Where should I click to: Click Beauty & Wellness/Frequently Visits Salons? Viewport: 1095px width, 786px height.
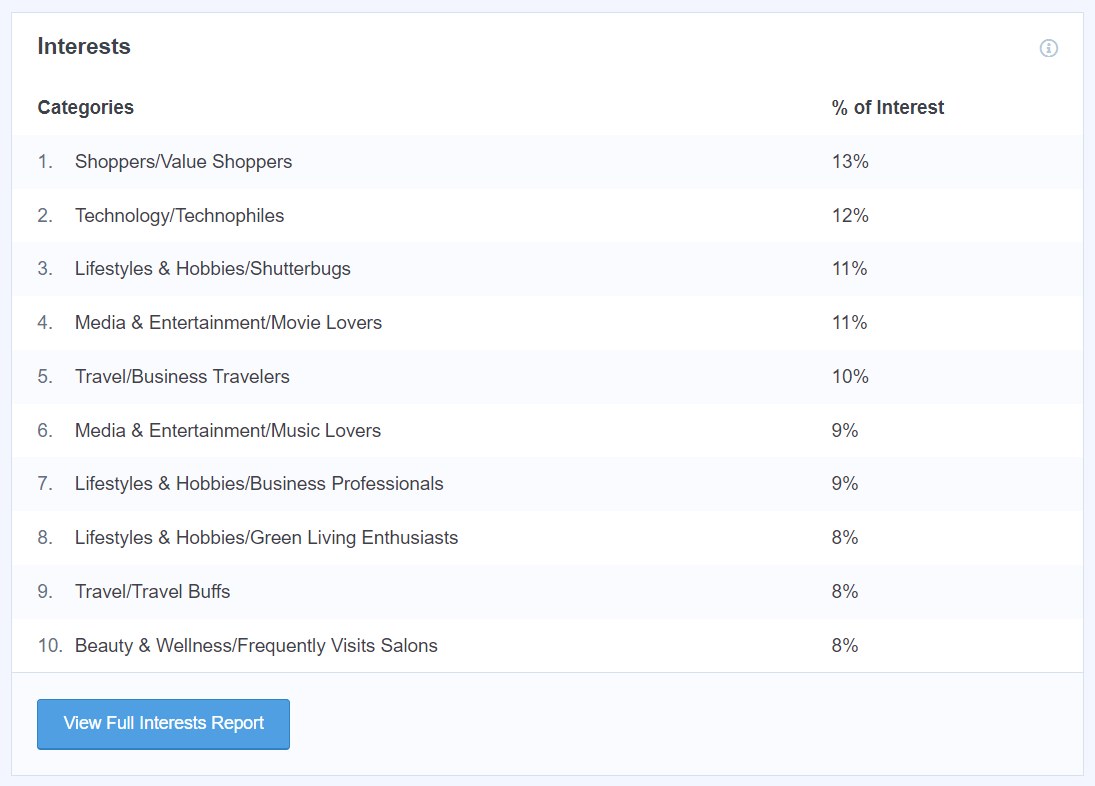coord(256,646)
